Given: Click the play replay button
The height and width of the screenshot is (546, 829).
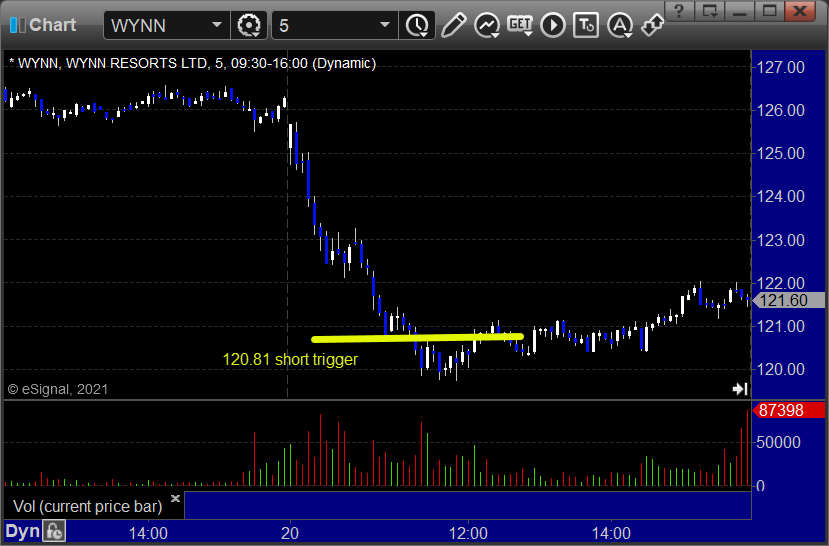Looking at the screenshot, I should [553, 25].
